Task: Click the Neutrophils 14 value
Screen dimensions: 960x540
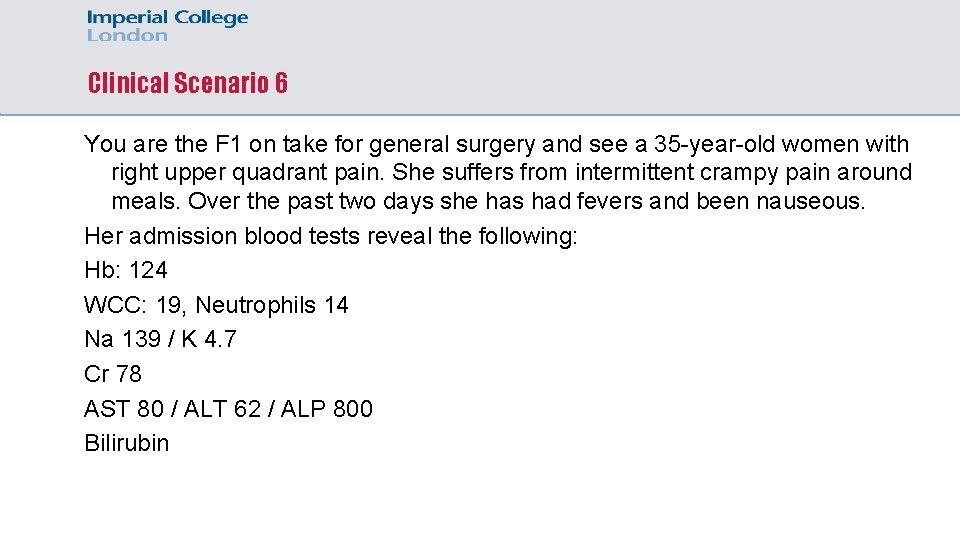Action: coord(272,305)
